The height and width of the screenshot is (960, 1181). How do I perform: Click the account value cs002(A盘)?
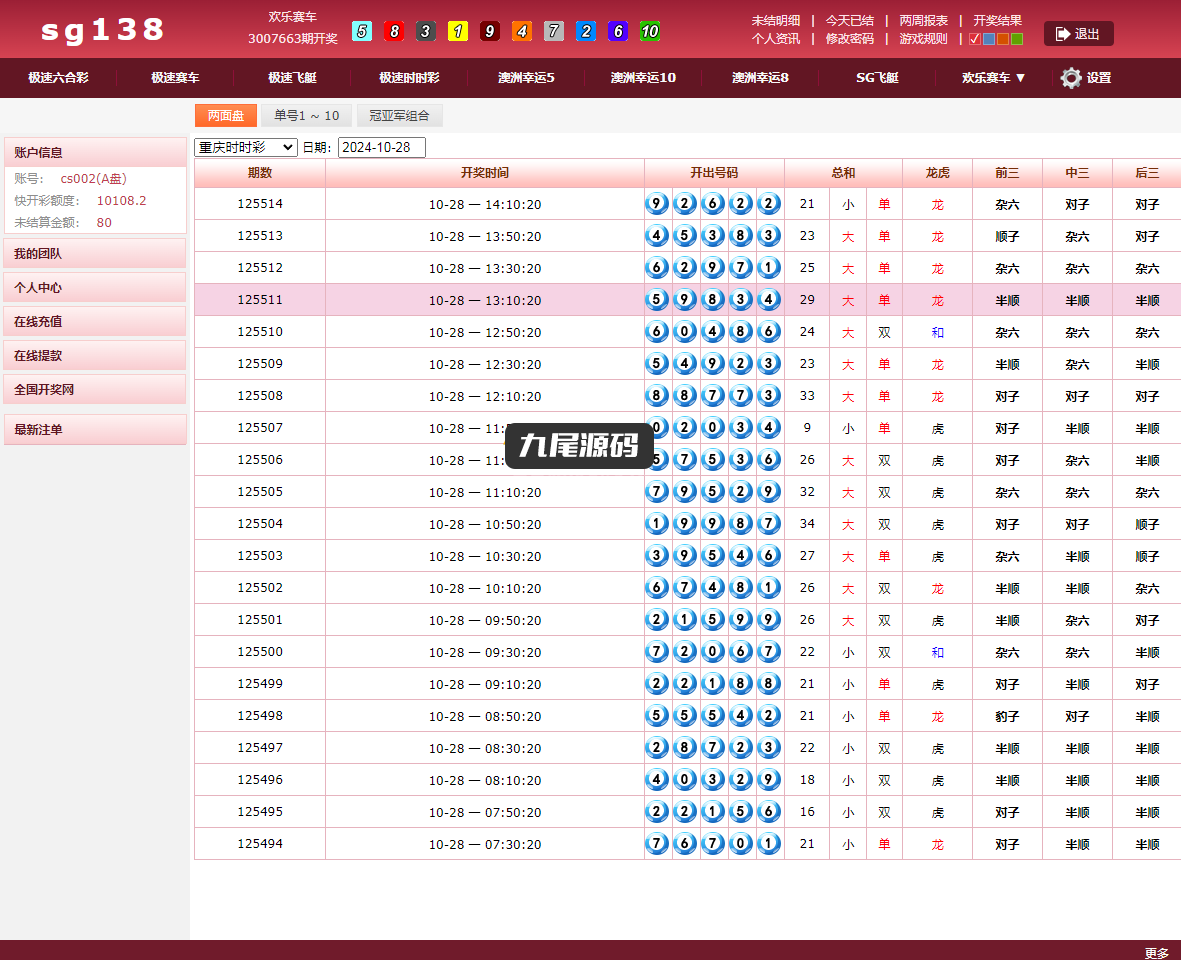point(93,178)
